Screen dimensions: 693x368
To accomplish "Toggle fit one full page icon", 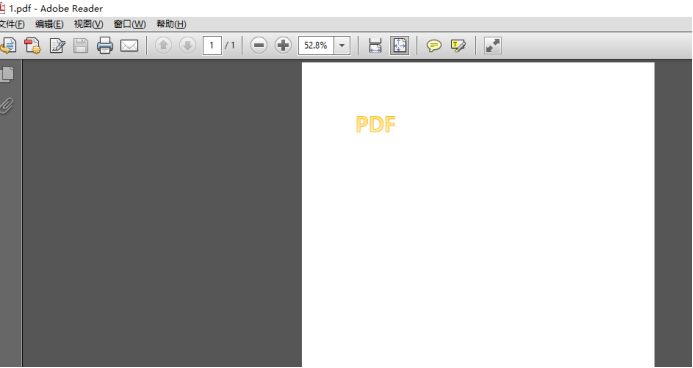I will click(399, 46).
